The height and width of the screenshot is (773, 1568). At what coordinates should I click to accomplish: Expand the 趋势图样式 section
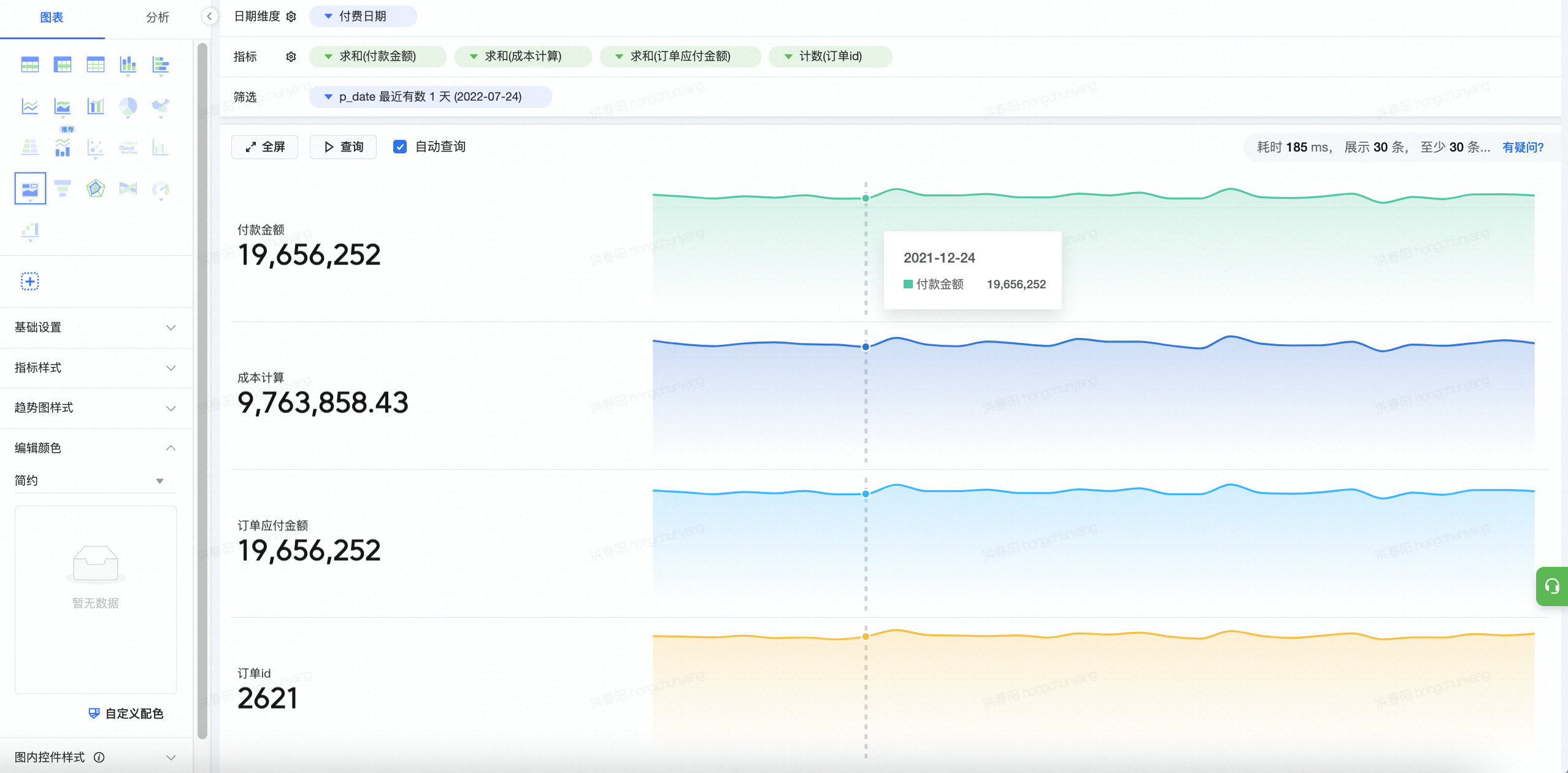pyautogui.click(x=96, y=408)
